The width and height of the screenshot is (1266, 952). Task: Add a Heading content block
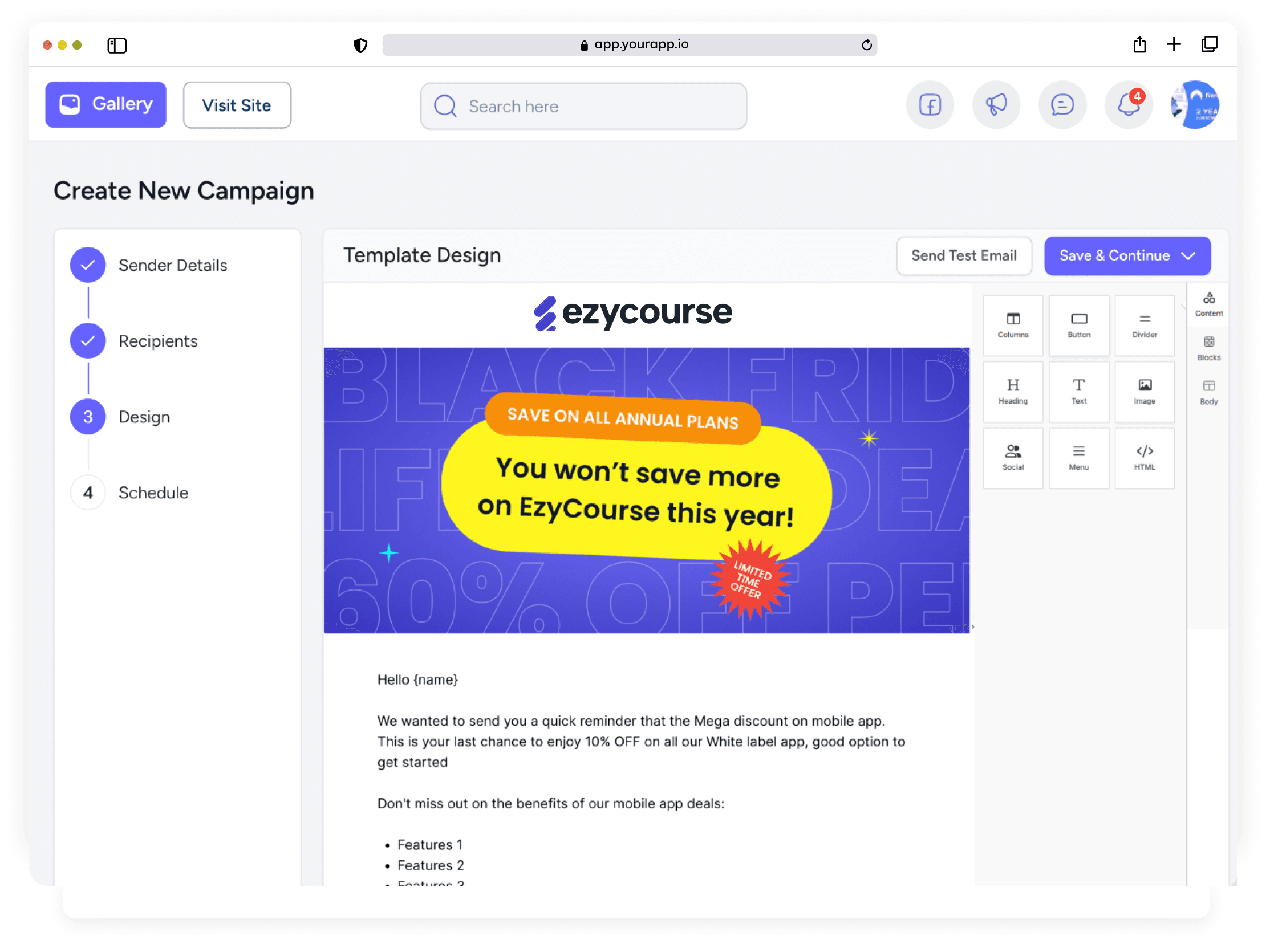pyautogui.click(x=1013, y=392)
